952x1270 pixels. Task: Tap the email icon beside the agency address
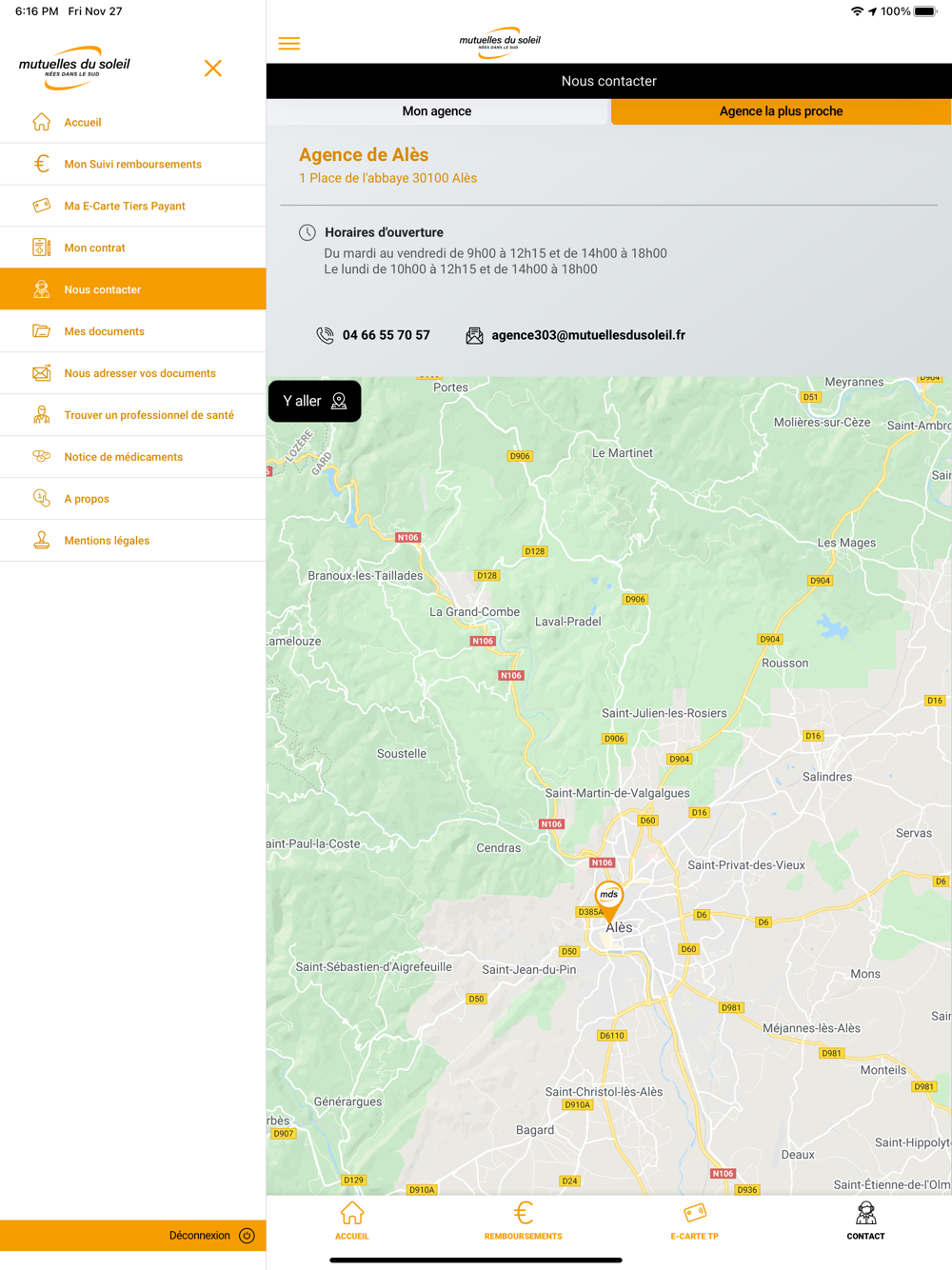[474, 335]
